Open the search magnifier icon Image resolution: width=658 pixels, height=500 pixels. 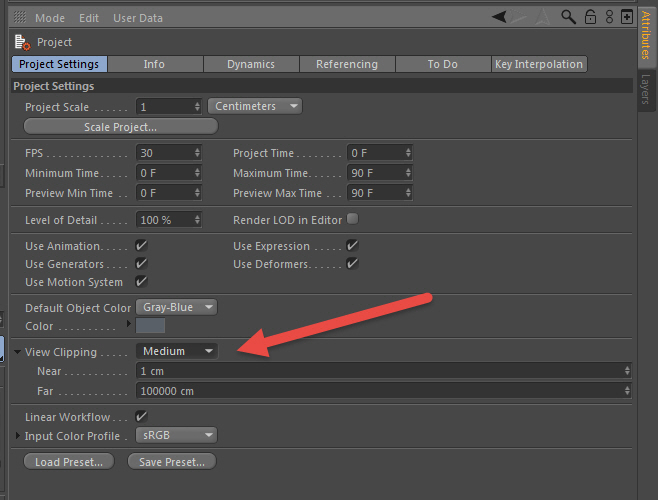(568, 17)
